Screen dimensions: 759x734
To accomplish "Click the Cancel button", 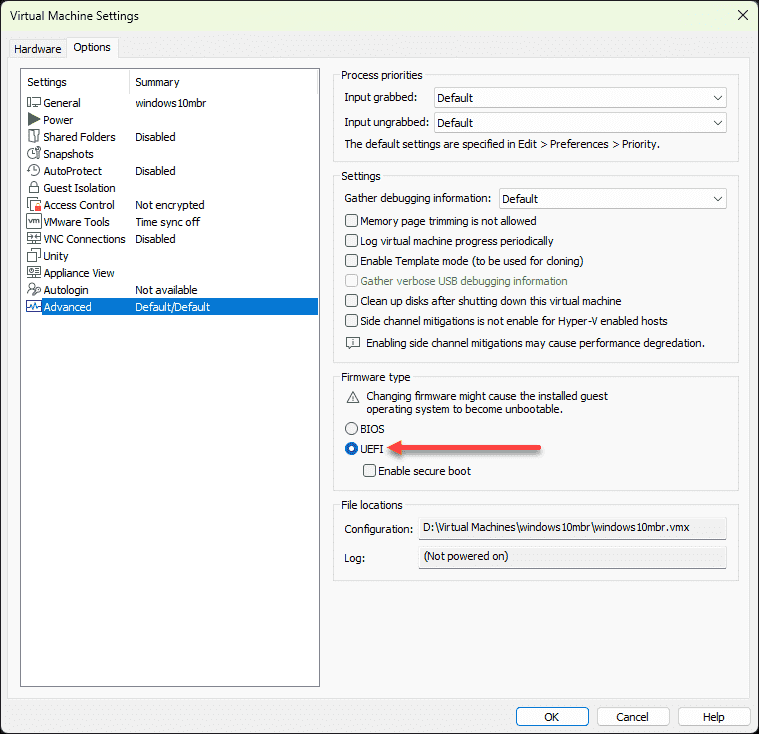I will pos(633,717).
